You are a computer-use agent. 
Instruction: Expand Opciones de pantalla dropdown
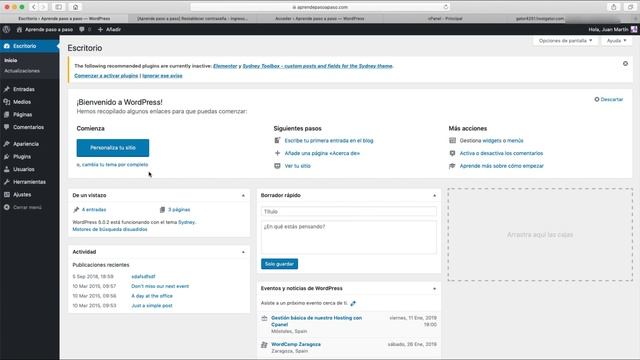pyautogui.click(x=565, y=41)
